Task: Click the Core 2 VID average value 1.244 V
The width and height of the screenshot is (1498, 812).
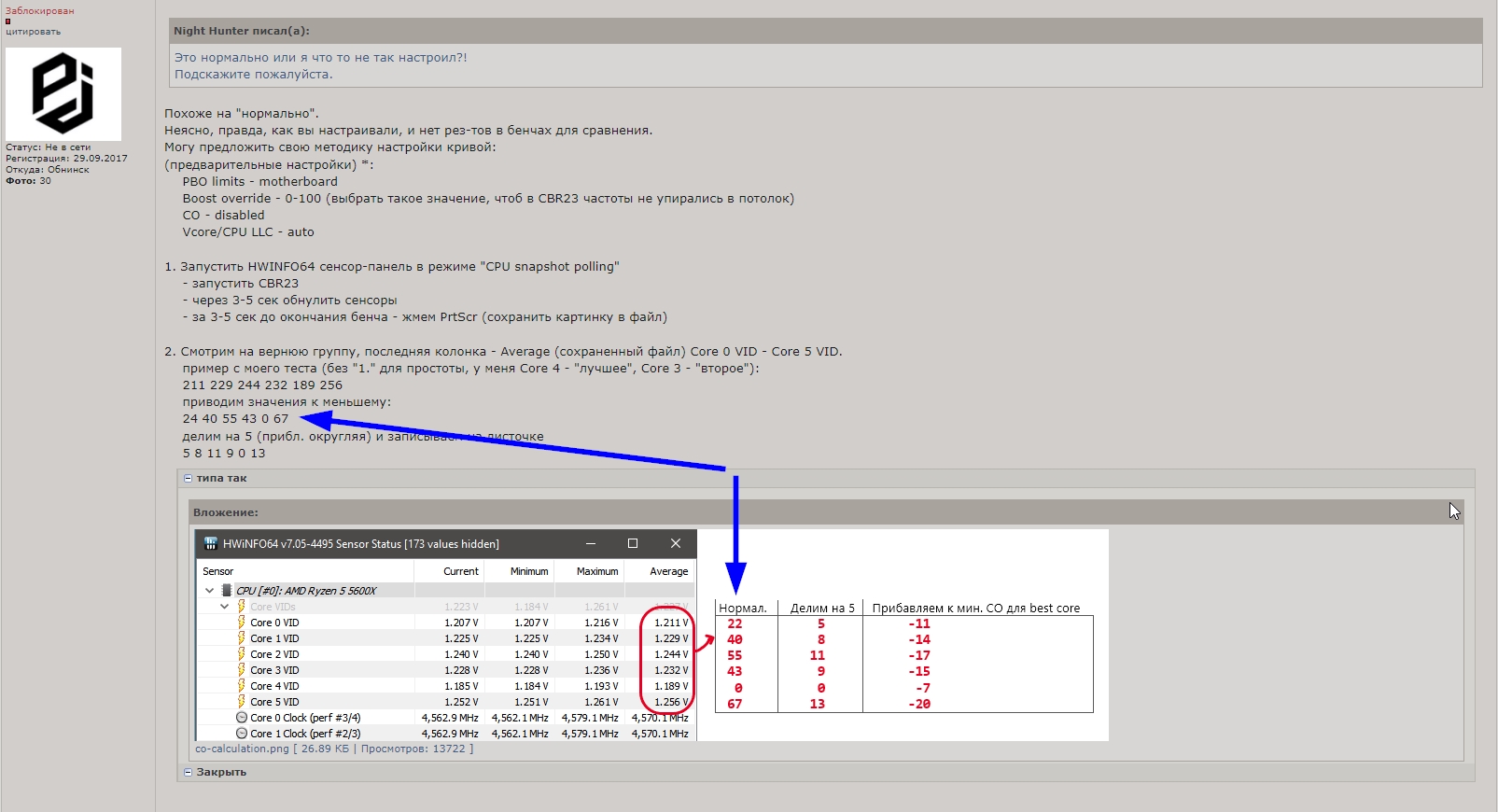Action: (x=671, y=654)
